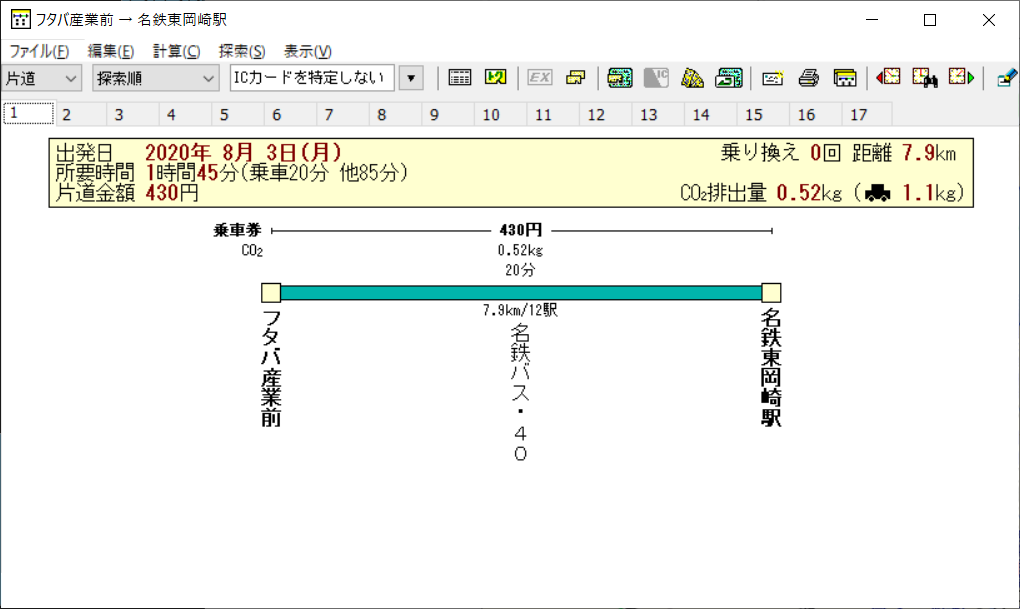Click the CO₂排出量 0.52kg value
The image size is (1020, 609).
pyautogui.click(x=760, y=193)
